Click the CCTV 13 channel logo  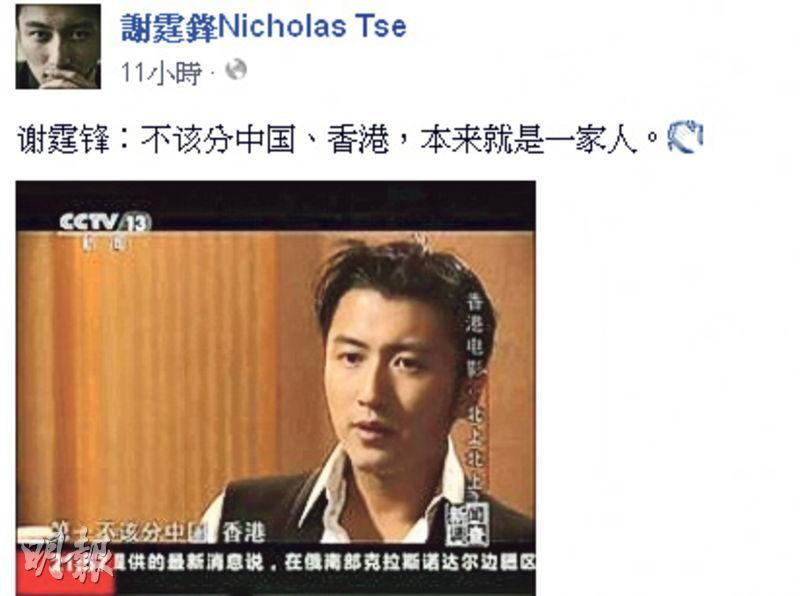tap(105, 222)
